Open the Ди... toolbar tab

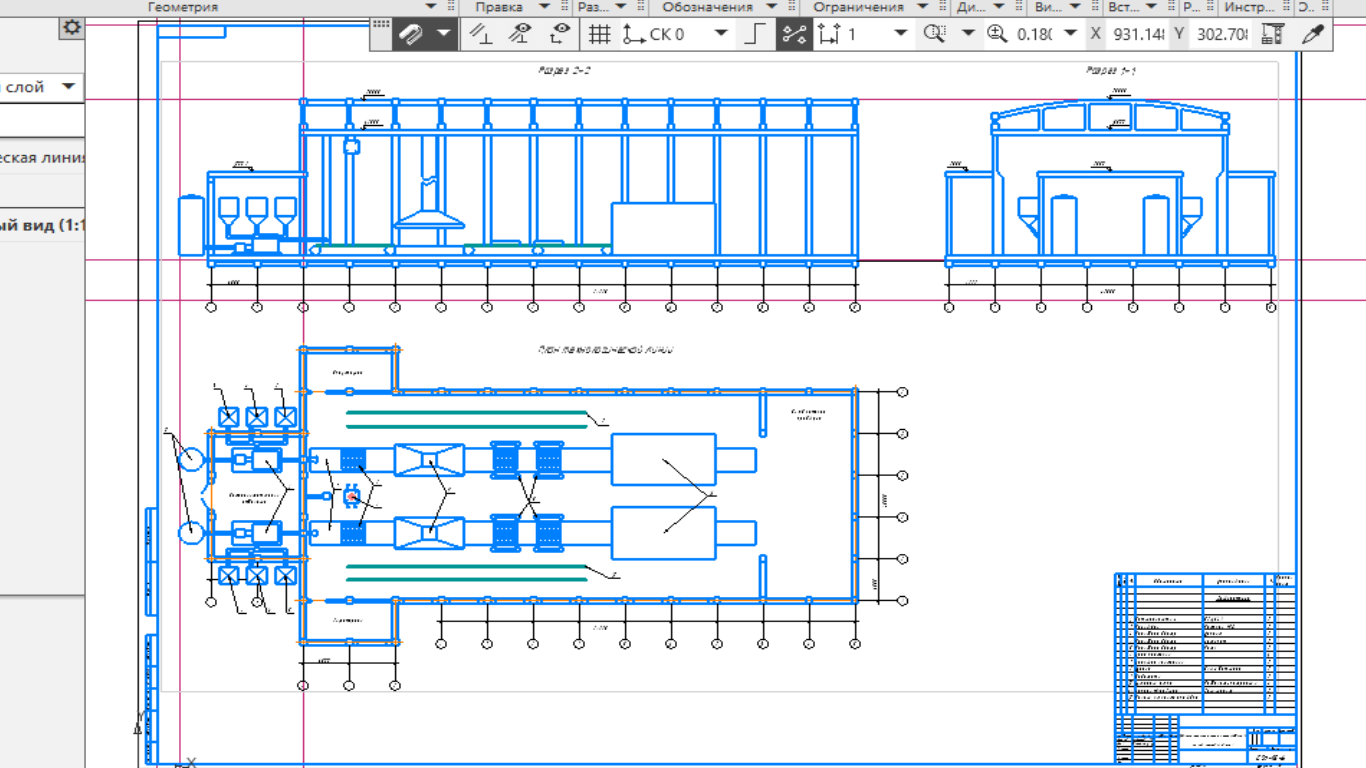click(972, 7)
